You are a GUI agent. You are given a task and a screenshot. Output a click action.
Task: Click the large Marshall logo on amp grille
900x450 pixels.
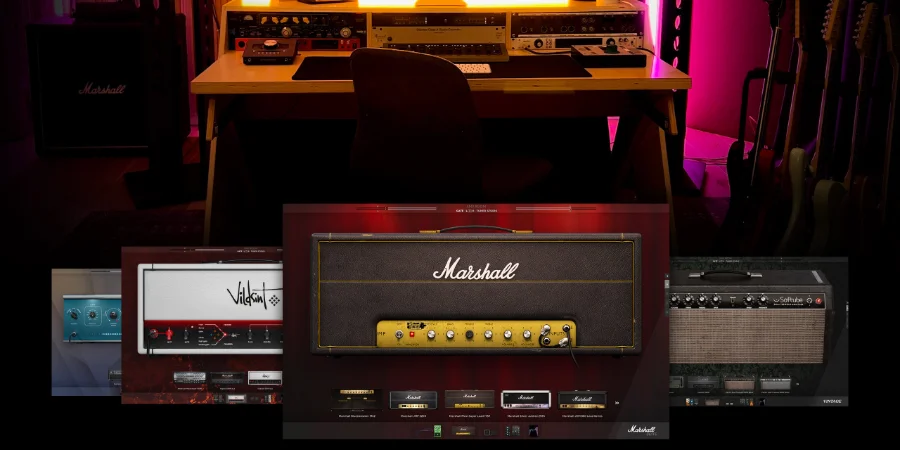475,269
